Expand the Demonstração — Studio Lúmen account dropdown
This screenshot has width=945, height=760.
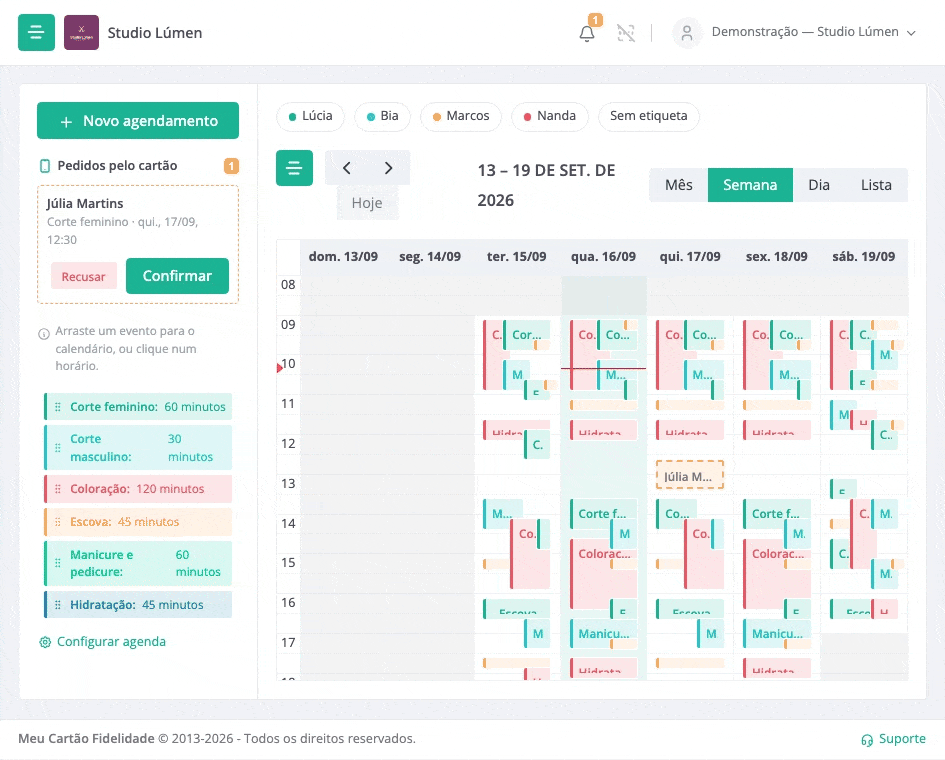coord(814,32)
